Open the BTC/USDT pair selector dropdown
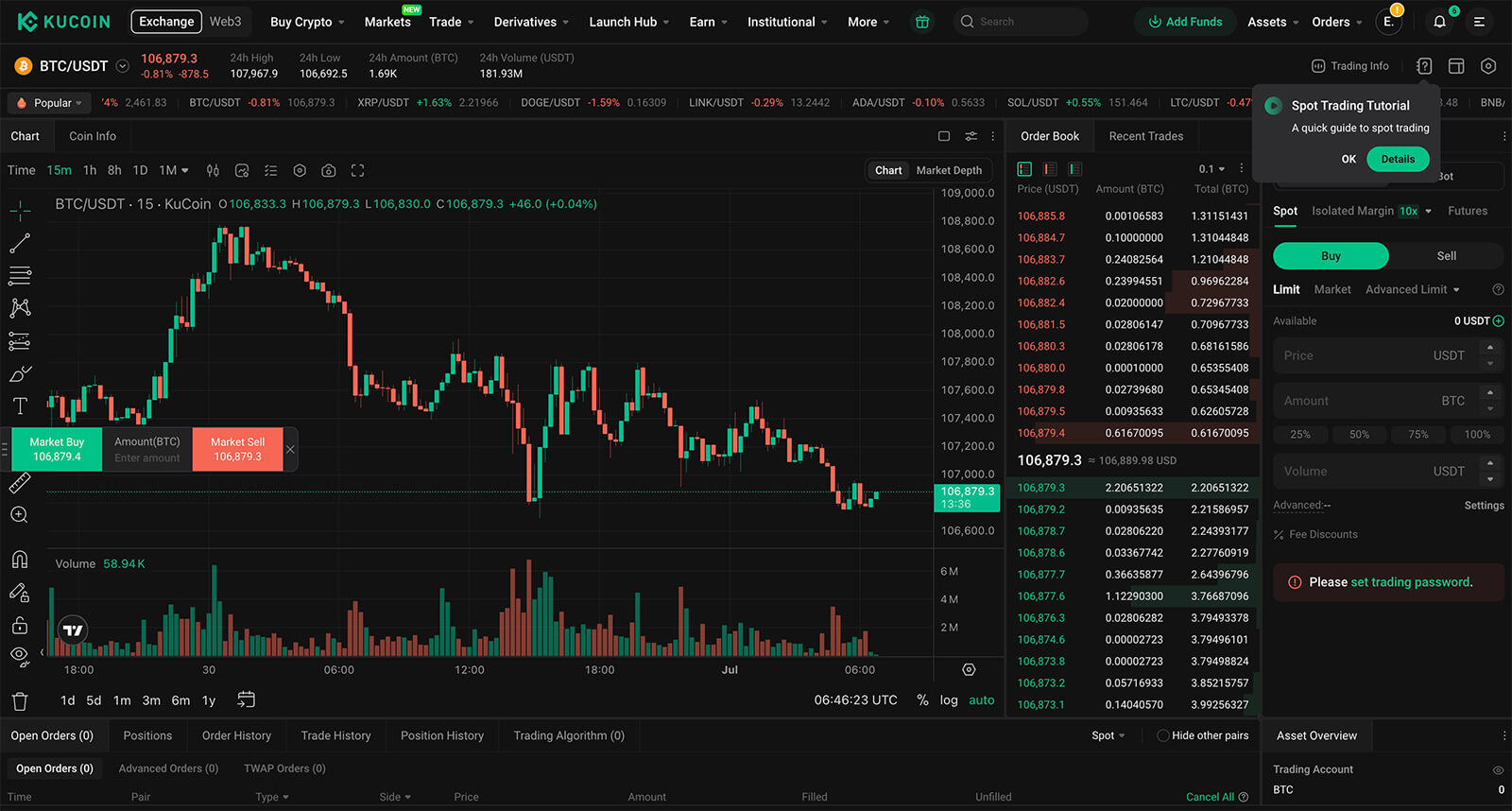 (123, 66)
